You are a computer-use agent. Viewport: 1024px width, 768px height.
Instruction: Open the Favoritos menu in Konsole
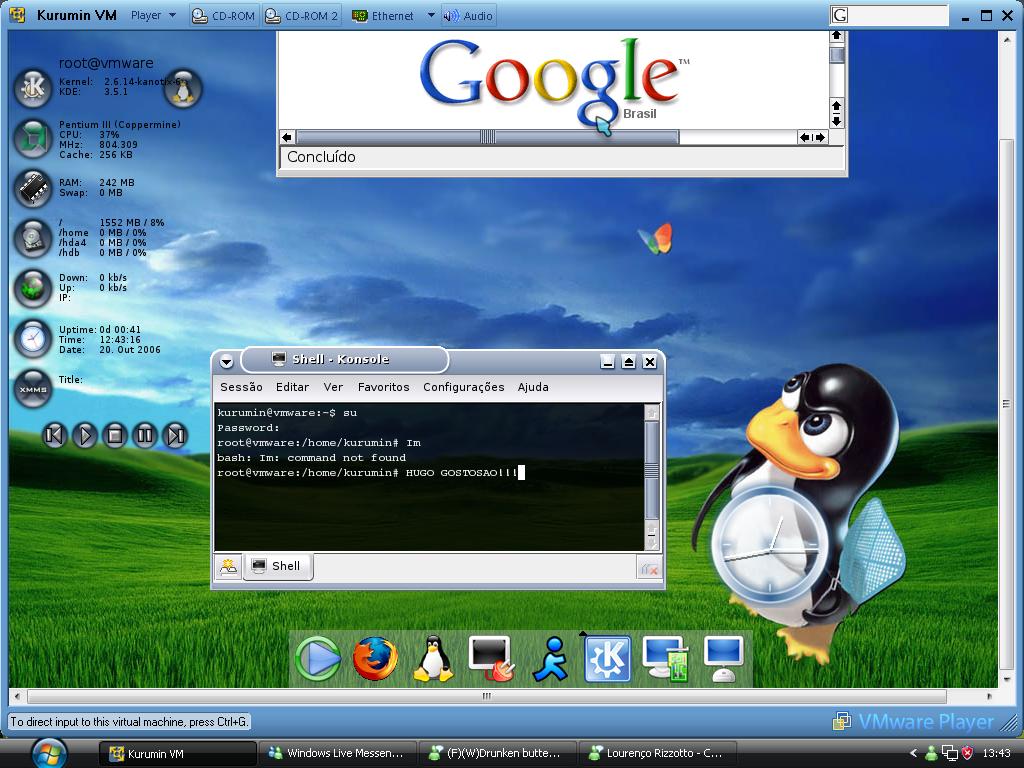(x=383, y=387)
